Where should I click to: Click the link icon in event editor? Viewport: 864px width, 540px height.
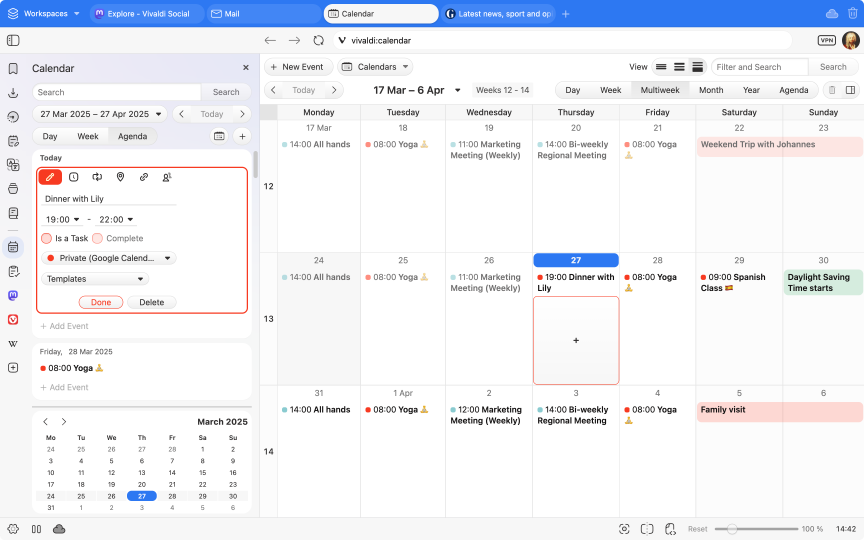[x=144, y=177]
